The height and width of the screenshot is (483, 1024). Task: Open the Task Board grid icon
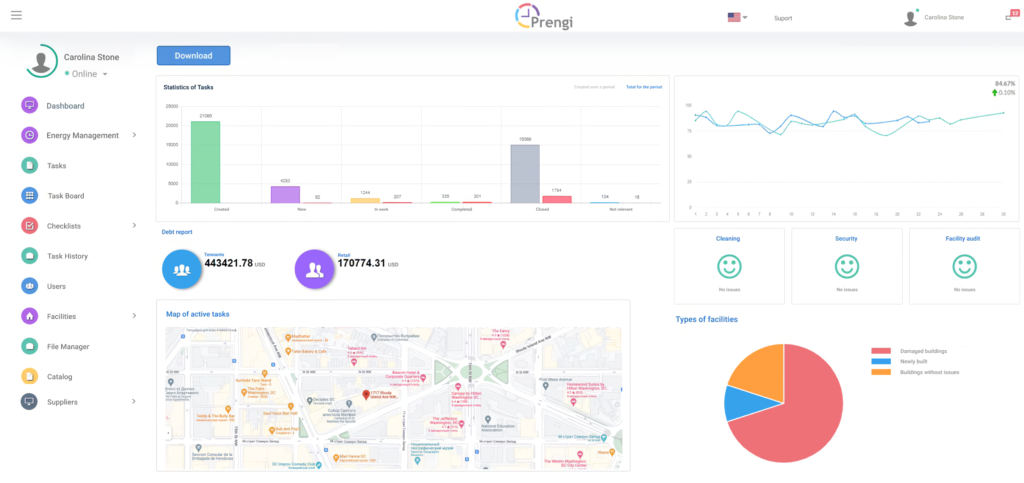pyautogui.click(x=29, y=196)
